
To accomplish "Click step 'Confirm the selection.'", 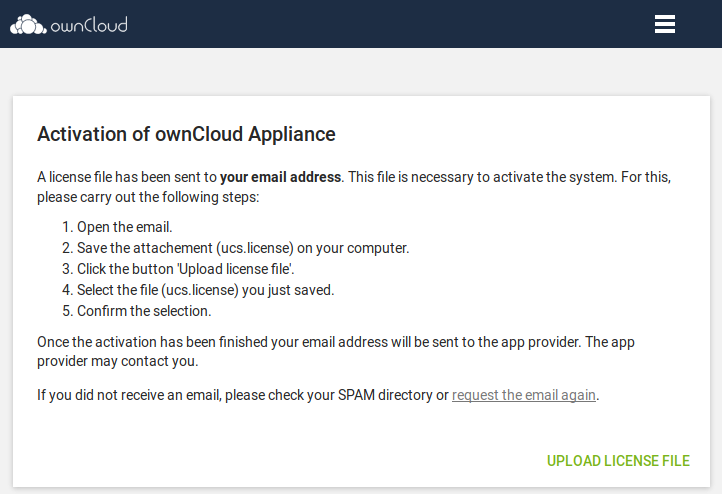I will tap(144, 311).
